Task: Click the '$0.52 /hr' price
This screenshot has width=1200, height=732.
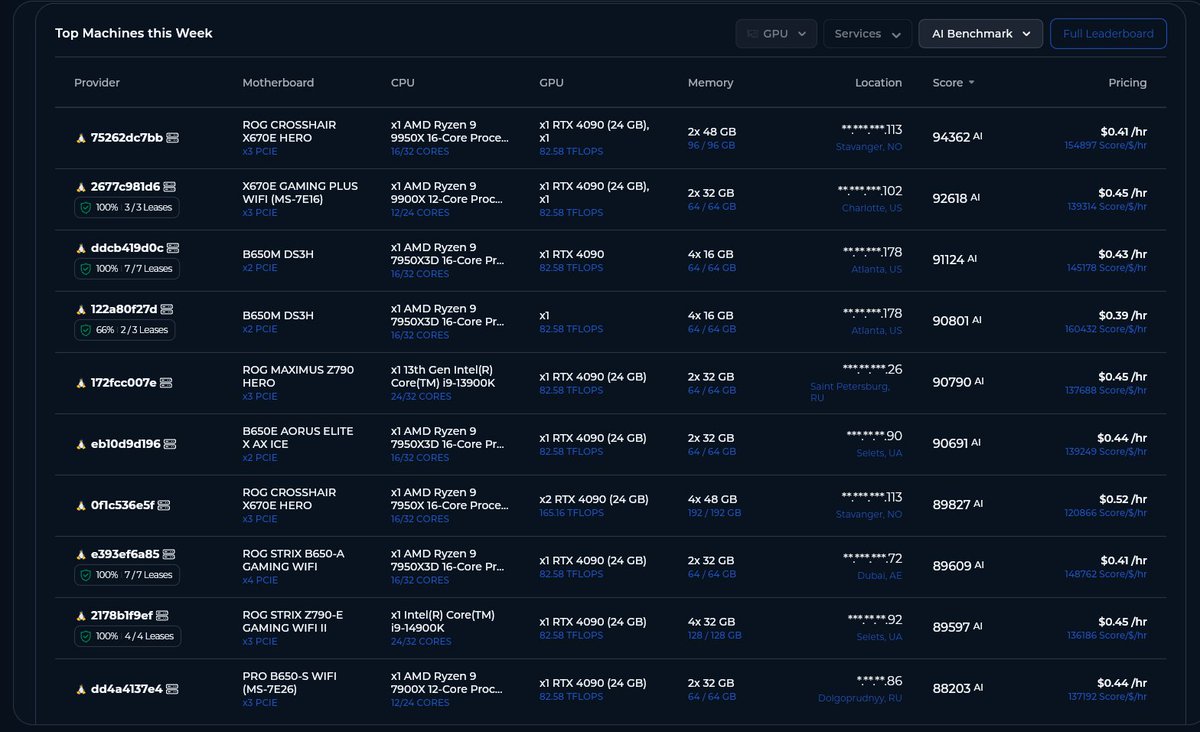Action: [x=1123, y=499]
